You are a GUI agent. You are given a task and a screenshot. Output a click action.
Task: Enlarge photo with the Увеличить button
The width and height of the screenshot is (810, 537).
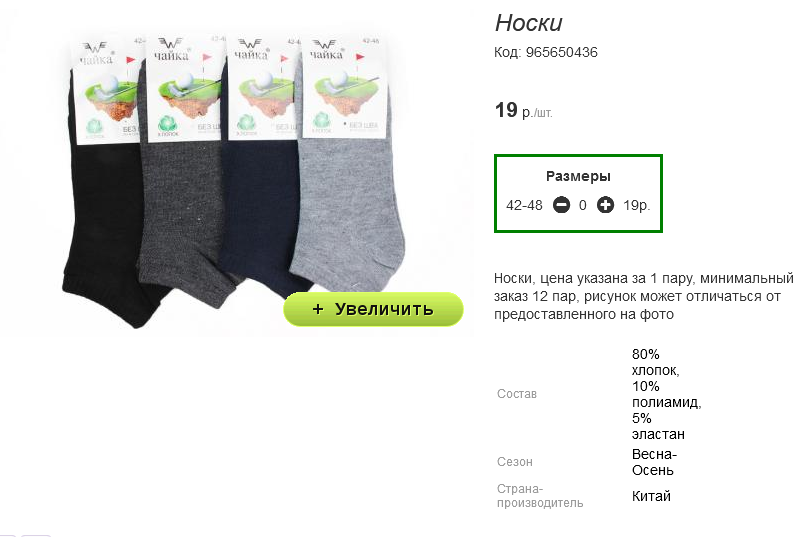373,309
